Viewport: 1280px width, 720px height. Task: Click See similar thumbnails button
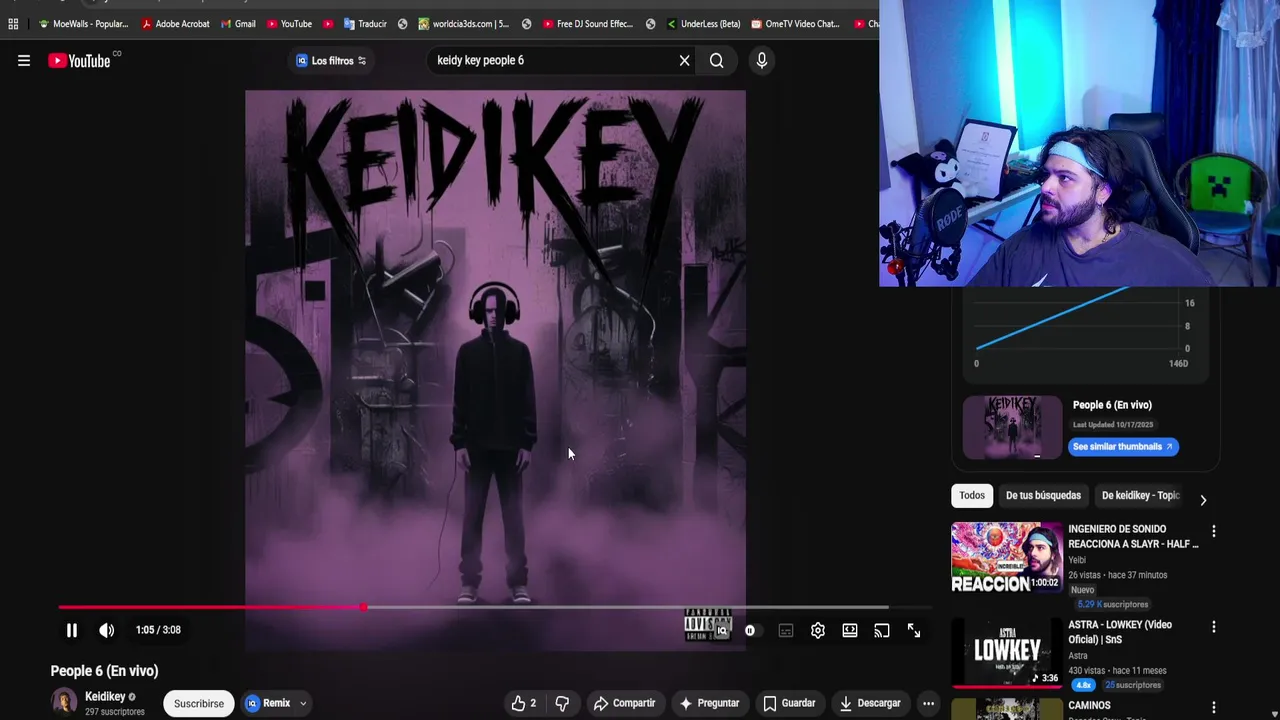click(x=1123, y=447)
